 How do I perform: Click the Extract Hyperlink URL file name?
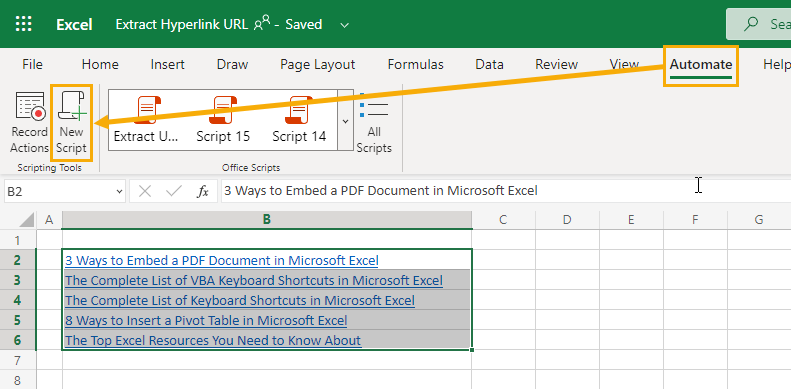182,24
